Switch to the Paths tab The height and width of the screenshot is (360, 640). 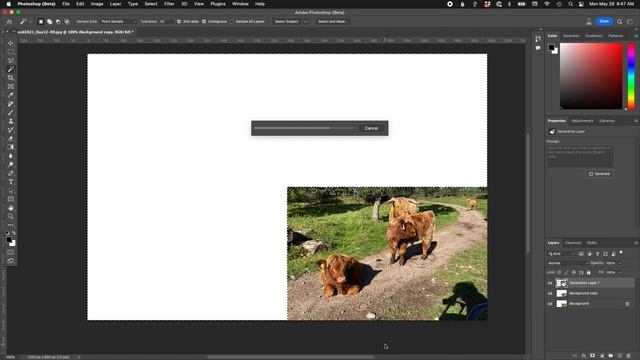coord(592,243)
